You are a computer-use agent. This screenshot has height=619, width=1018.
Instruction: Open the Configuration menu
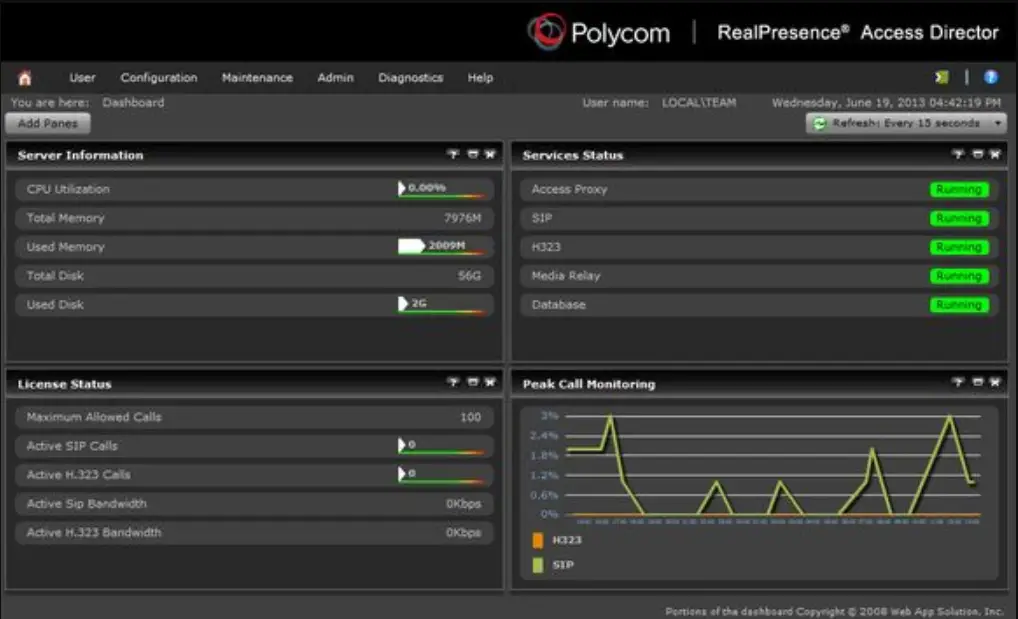coord(159,77)
